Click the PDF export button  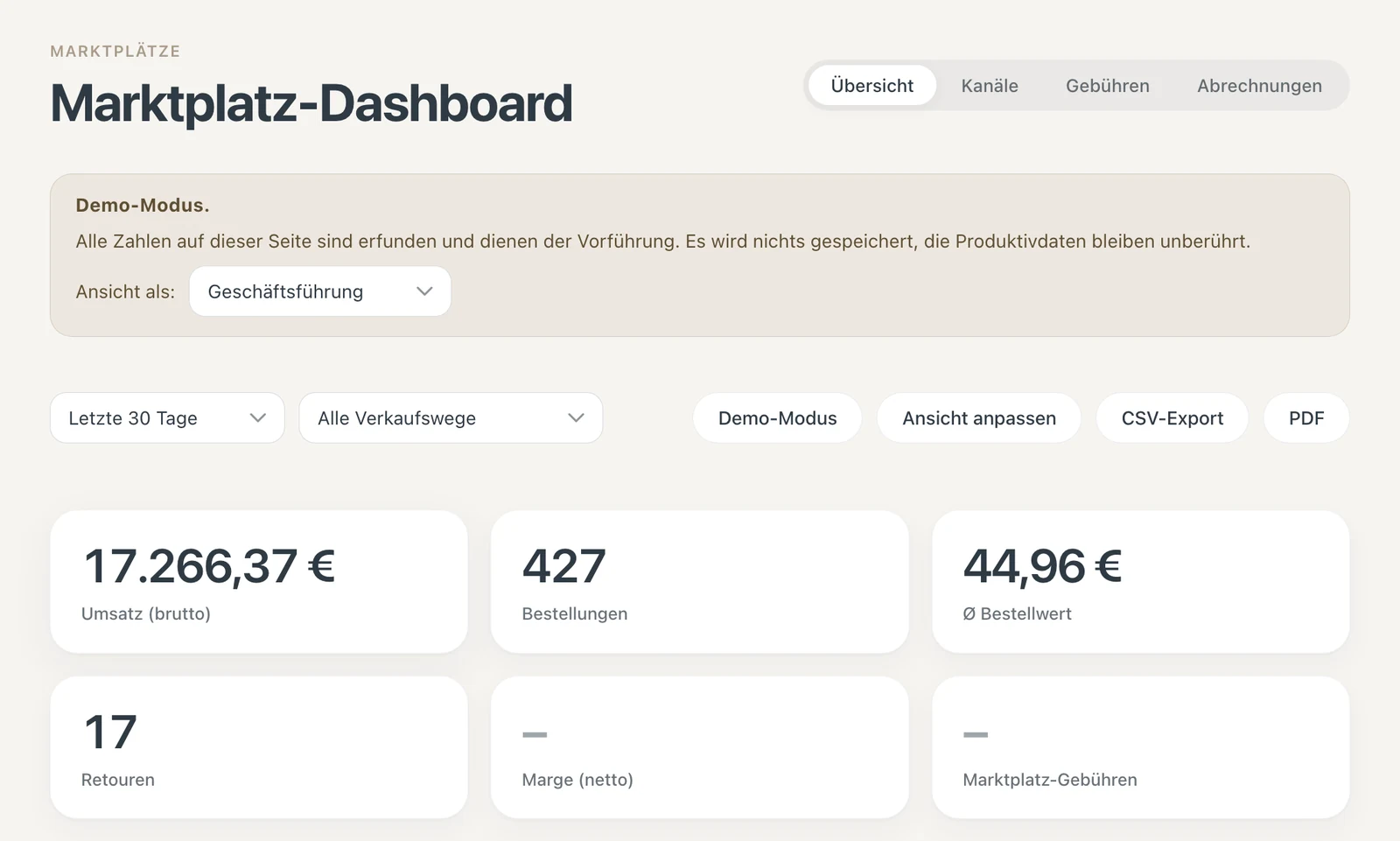click(x=1306, y=418)
